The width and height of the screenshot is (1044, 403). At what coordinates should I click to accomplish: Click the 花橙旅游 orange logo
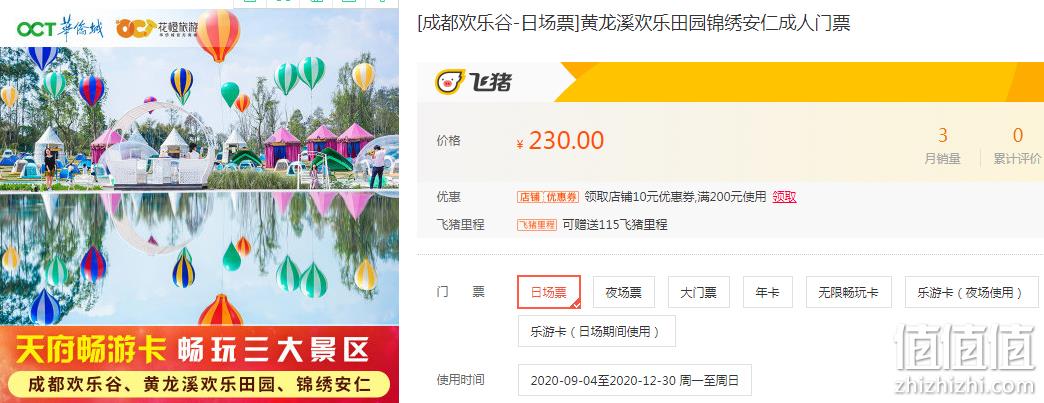156,29
